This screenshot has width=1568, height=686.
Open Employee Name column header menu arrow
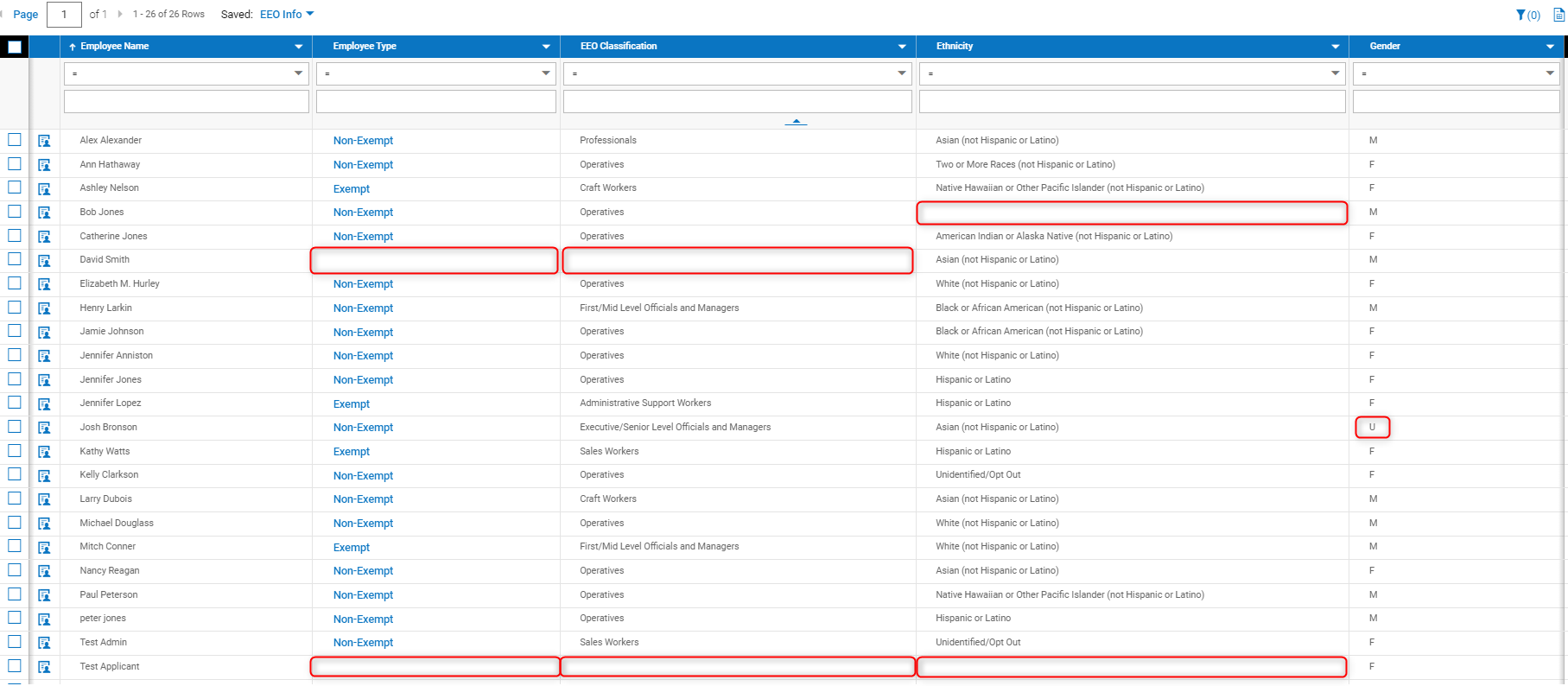tap(298, 47)
